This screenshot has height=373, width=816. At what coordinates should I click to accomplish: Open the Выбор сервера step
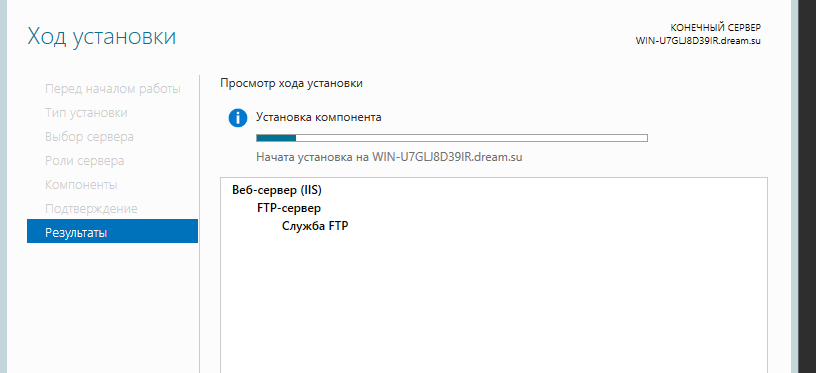tap(89, 137)
